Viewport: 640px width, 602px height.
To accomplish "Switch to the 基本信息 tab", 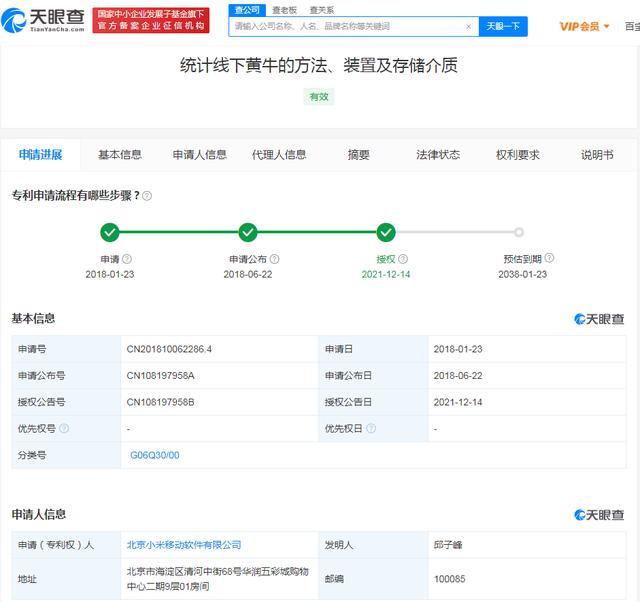I will [120, 155].
